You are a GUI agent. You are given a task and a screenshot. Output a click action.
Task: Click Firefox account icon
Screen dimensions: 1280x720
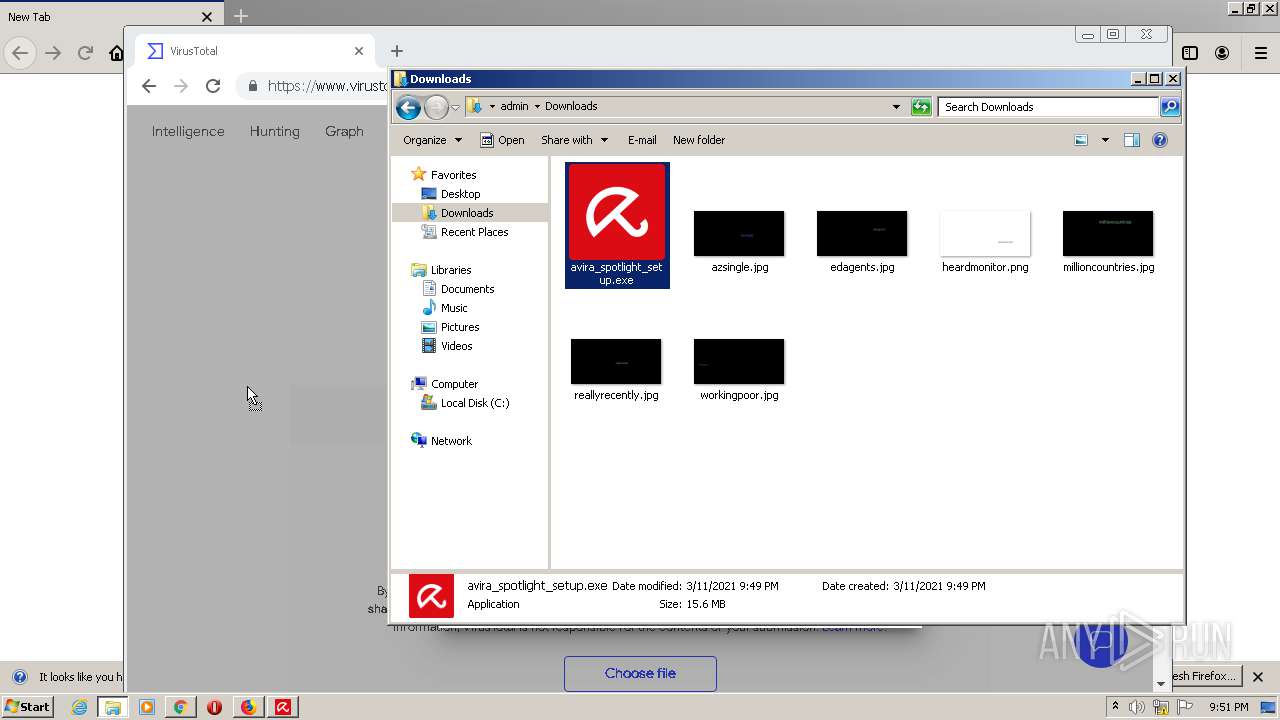pos(1222,53)
